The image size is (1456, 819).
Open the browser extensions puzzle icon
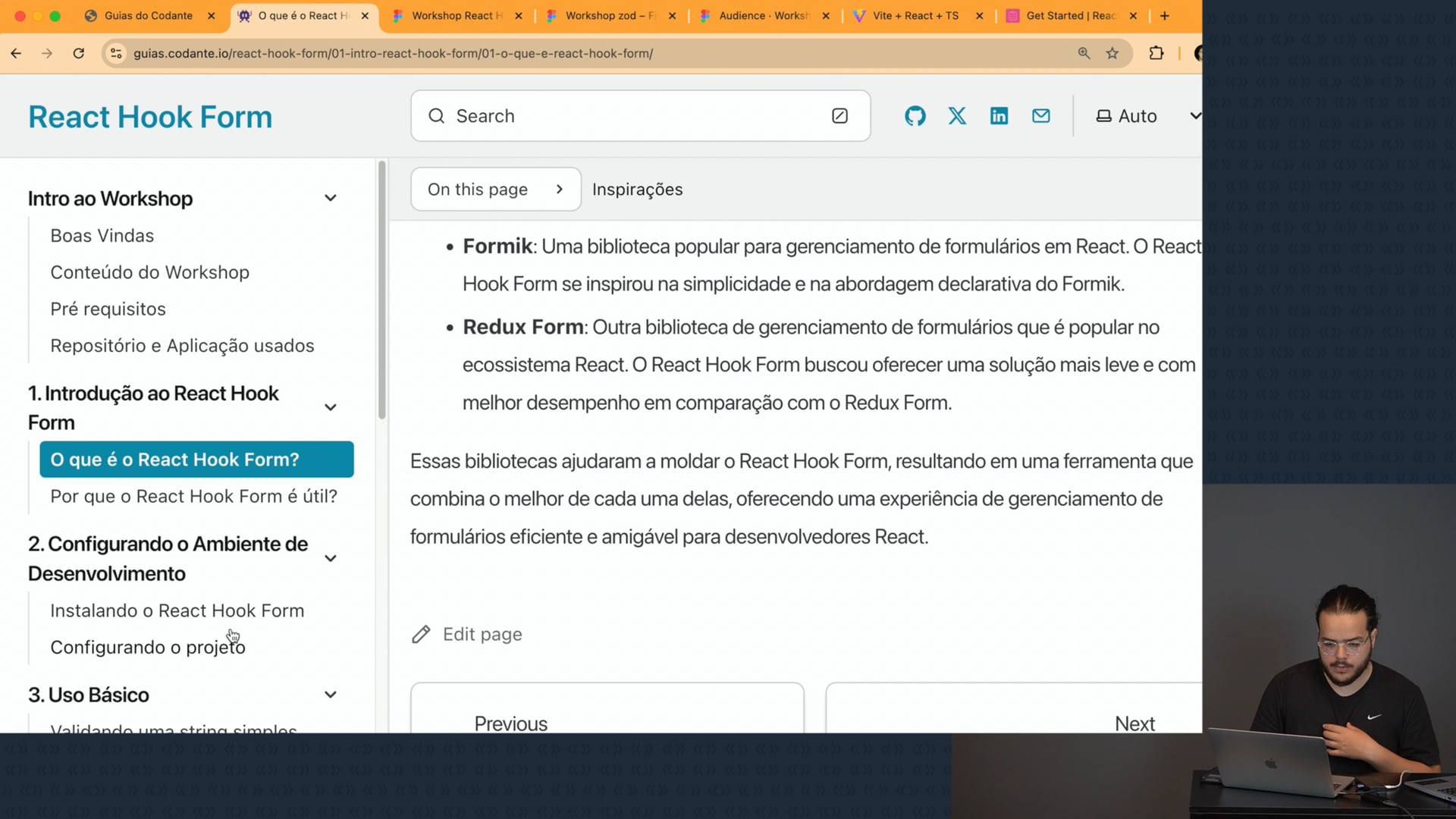coord(1156,53)
